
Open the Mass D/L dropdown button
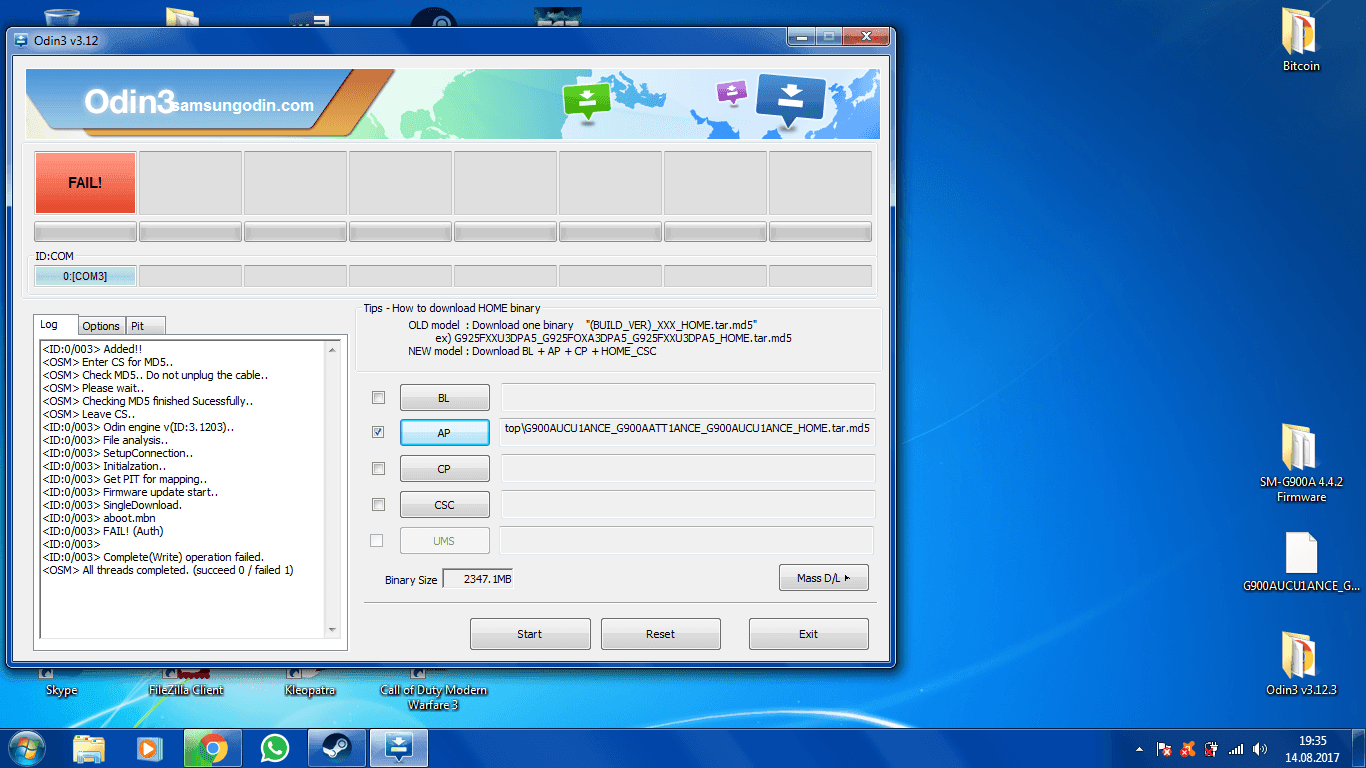(x=824, y=578)
